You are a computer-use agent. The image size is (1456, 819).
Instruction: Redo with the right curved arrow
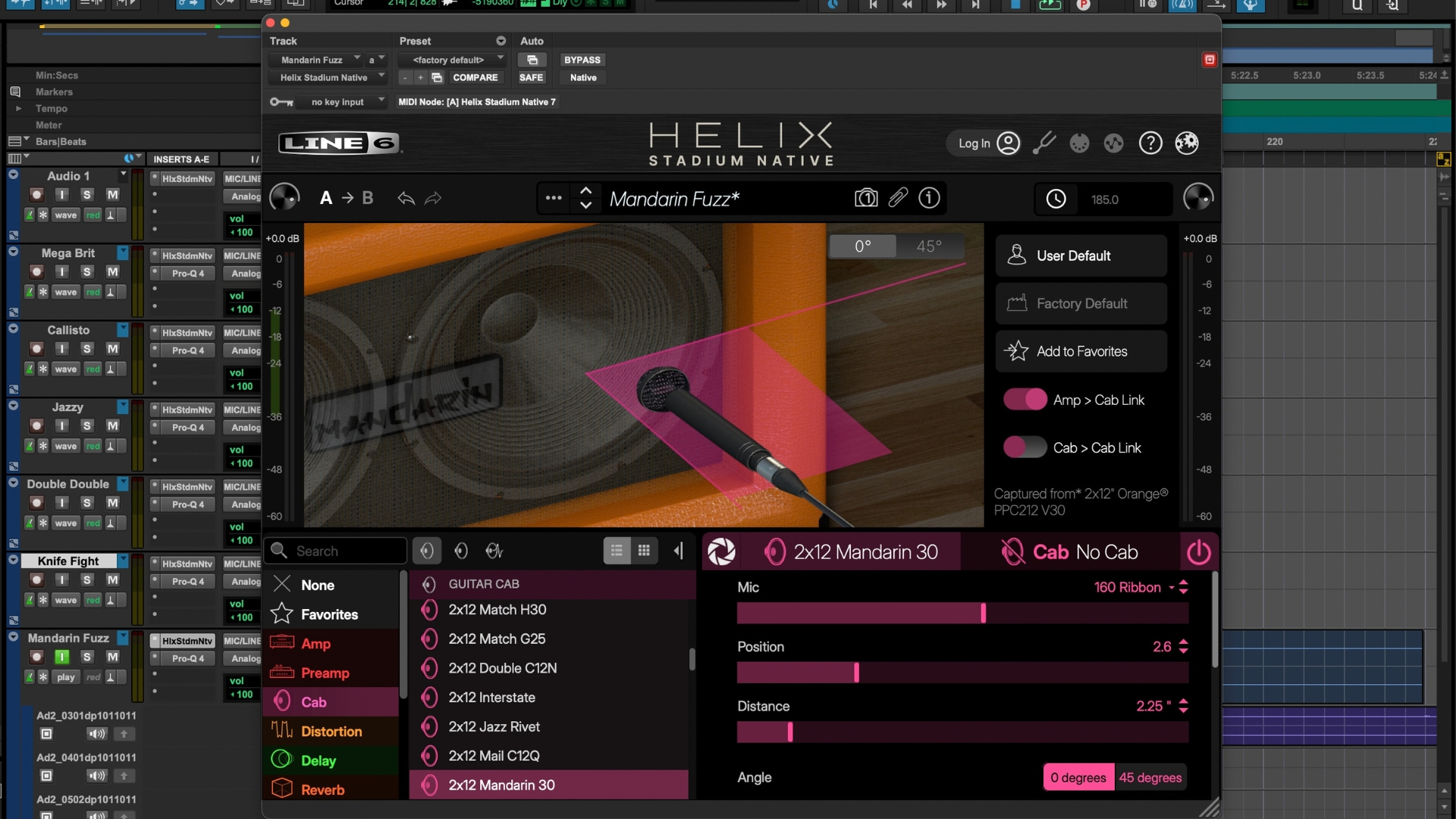click(x=433, y=198)
